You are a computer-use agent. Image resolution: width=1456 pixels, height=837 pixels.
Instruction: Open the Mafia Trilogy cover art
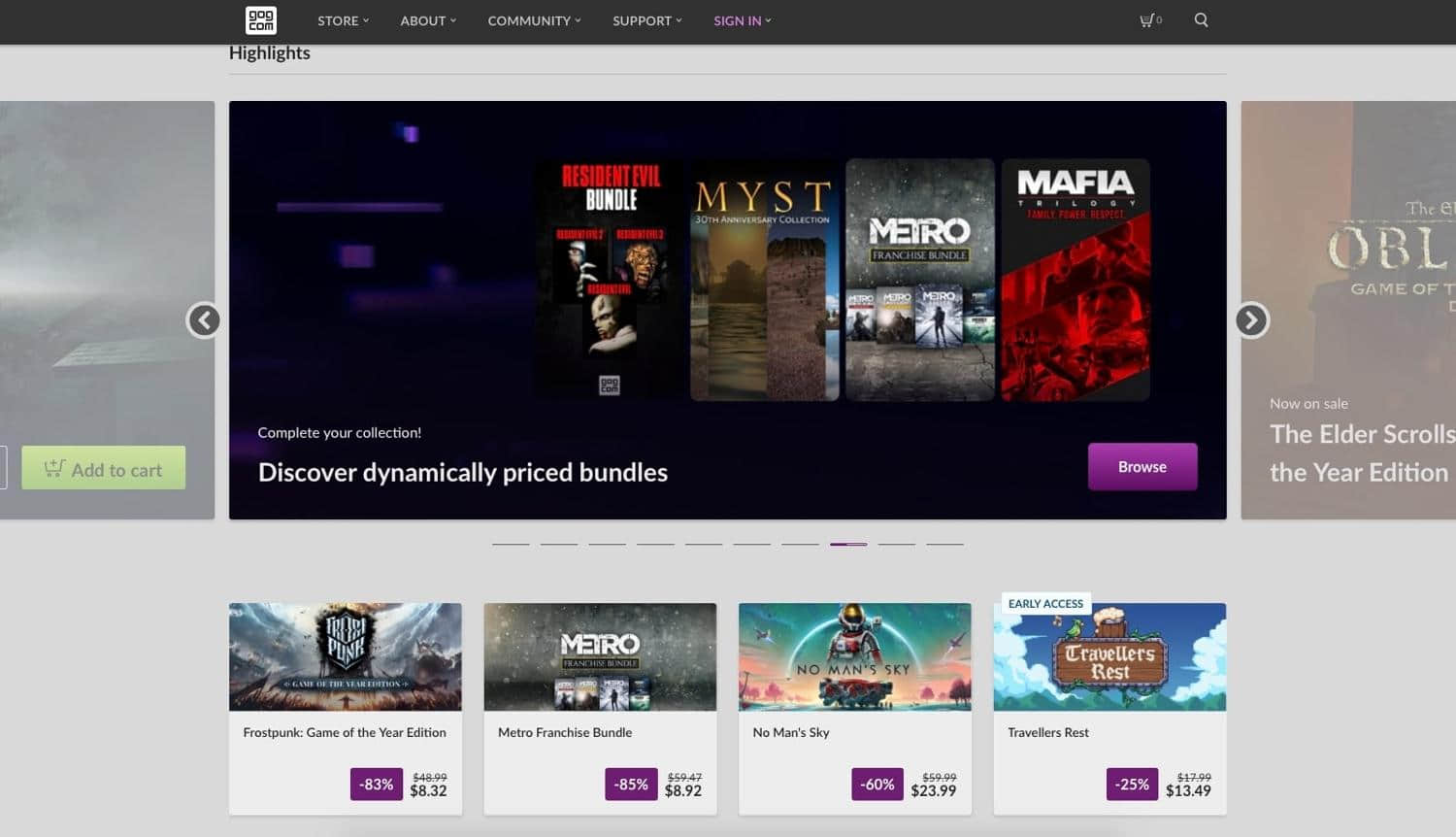tap(1075, 280)
